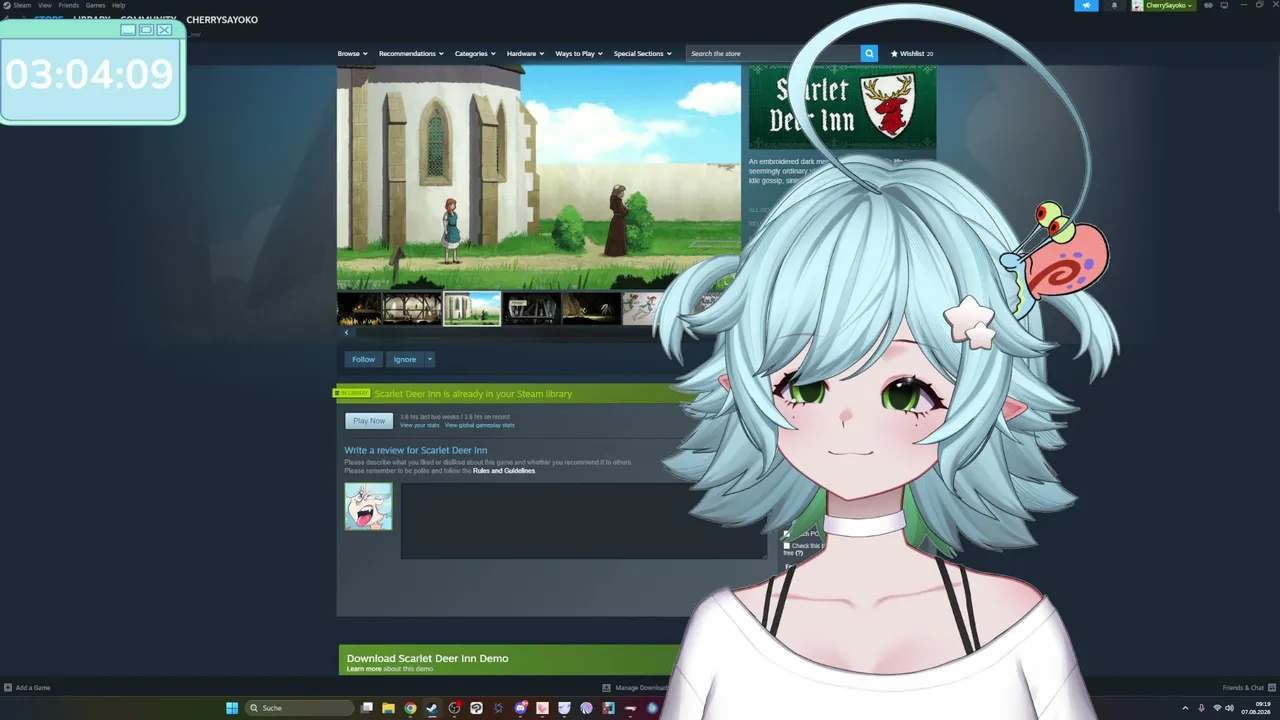1280x720 pixels.
Task: Open the Games menu
Action: (x=95, y=5)
